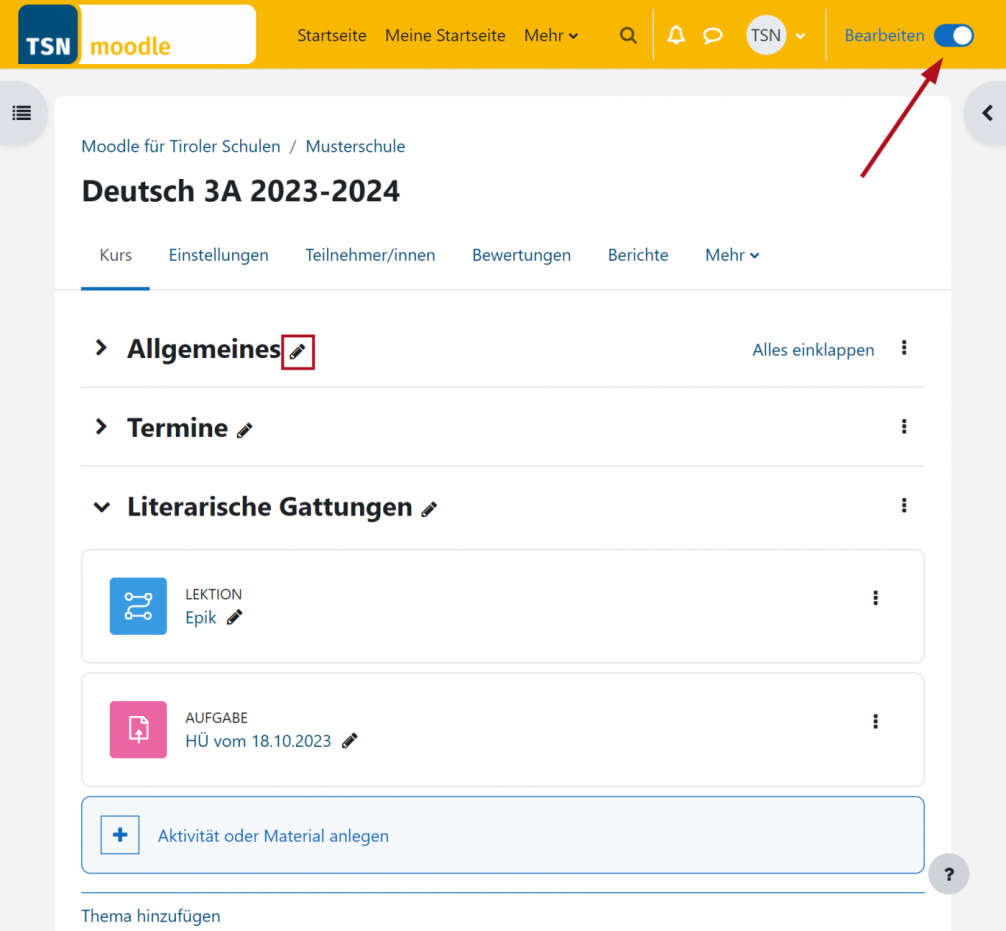Click the Lektion icon next to Epik

[x=138, y=606]
